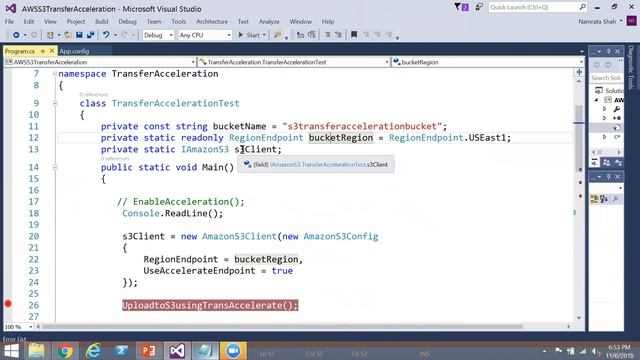Click the Namrata Shah account name
The image size is (640, 360).
(x=597, y=22)
